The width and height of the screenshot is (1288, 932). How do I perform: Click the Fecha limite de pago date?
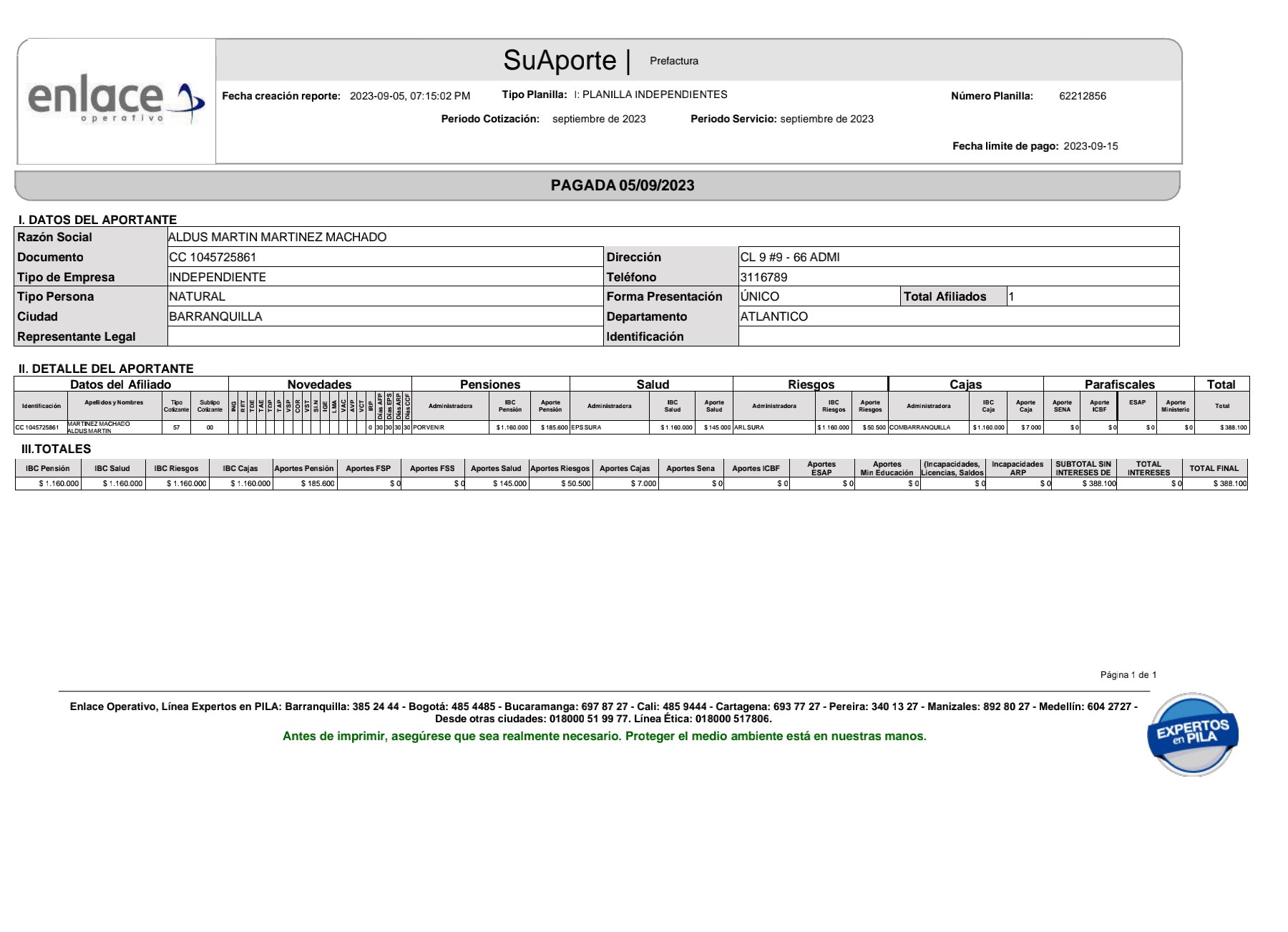click(1091, 146)
